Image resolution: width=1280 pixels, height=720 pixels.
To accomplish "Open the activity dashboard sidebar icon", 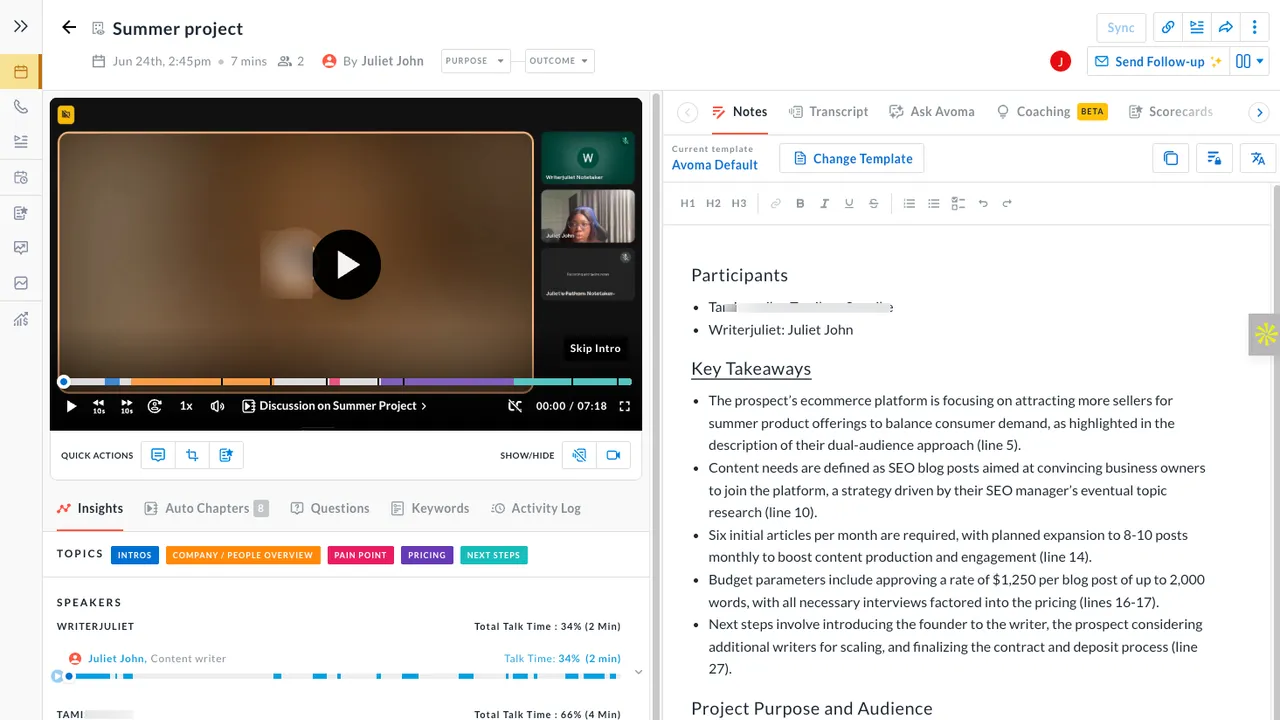I will (x=21, y=248).
